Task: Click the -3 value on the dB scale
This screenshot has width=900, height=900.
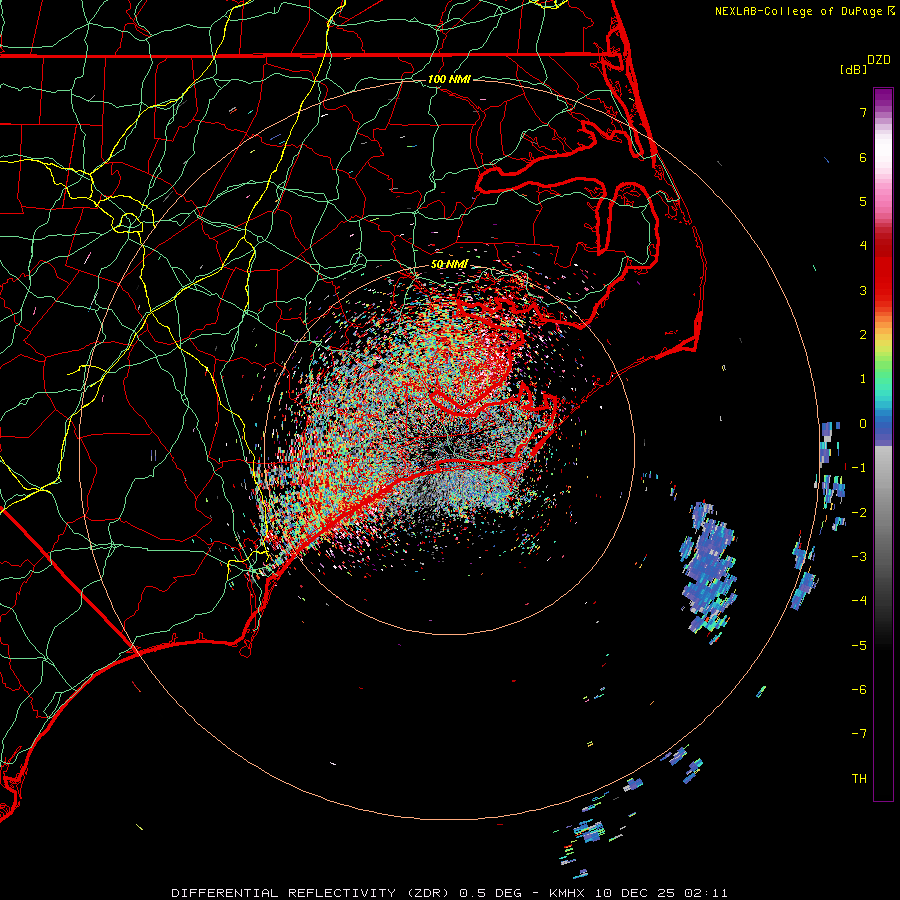Action: pos(859,557)
